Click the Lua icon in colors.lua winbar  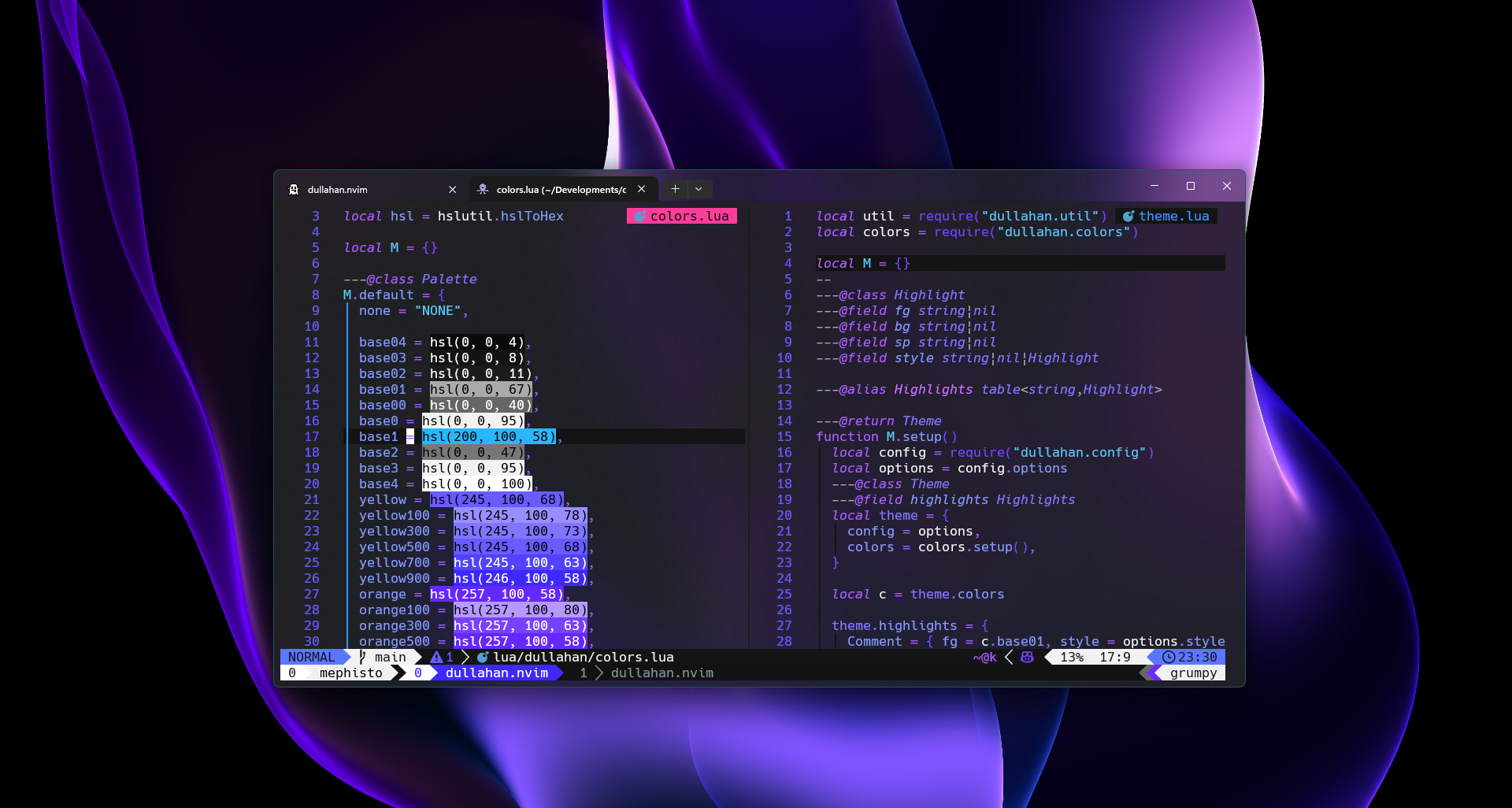(639, 216)
